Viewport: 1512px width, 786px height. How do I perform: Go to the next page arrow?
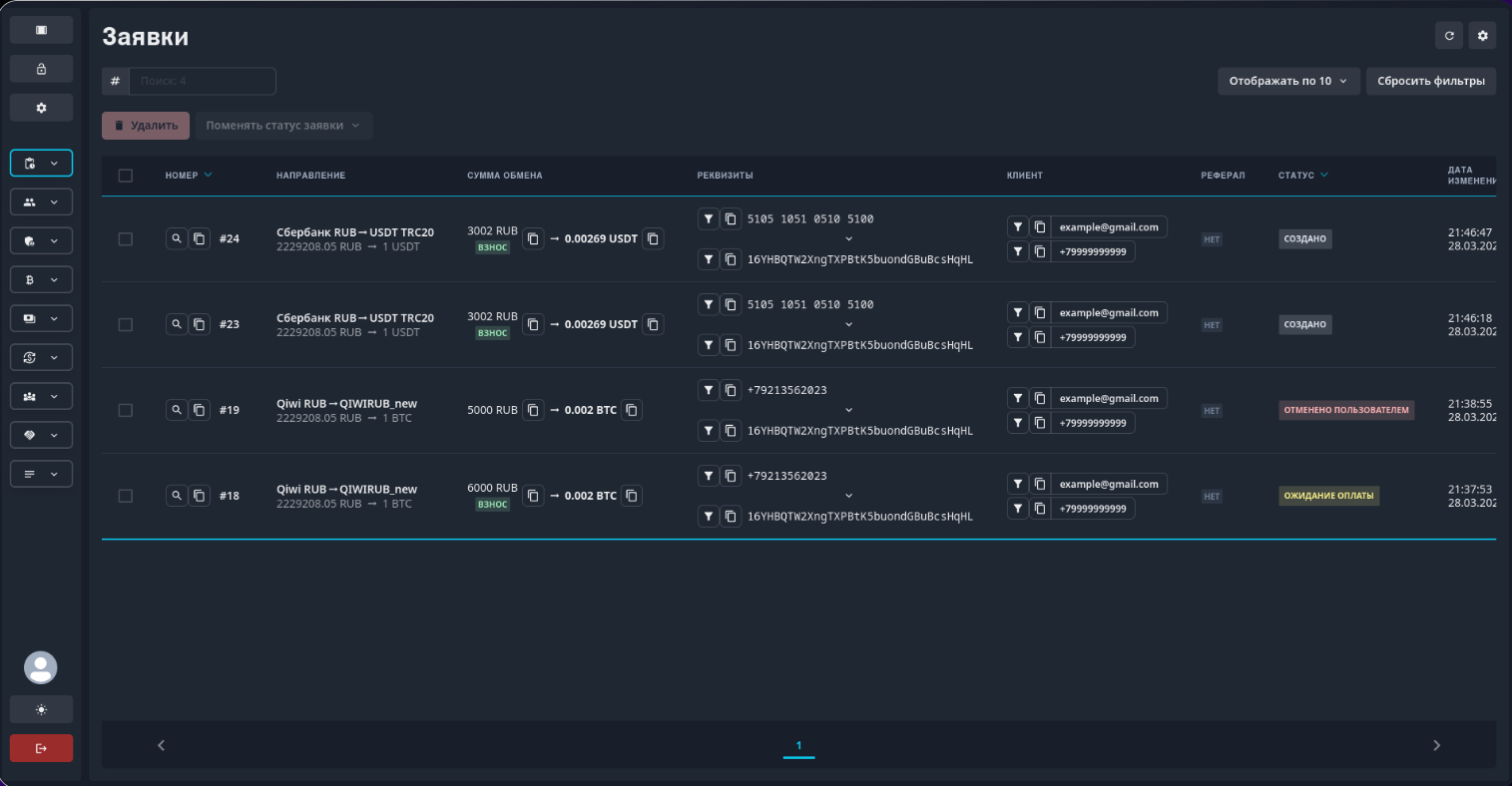point(1436,745)
